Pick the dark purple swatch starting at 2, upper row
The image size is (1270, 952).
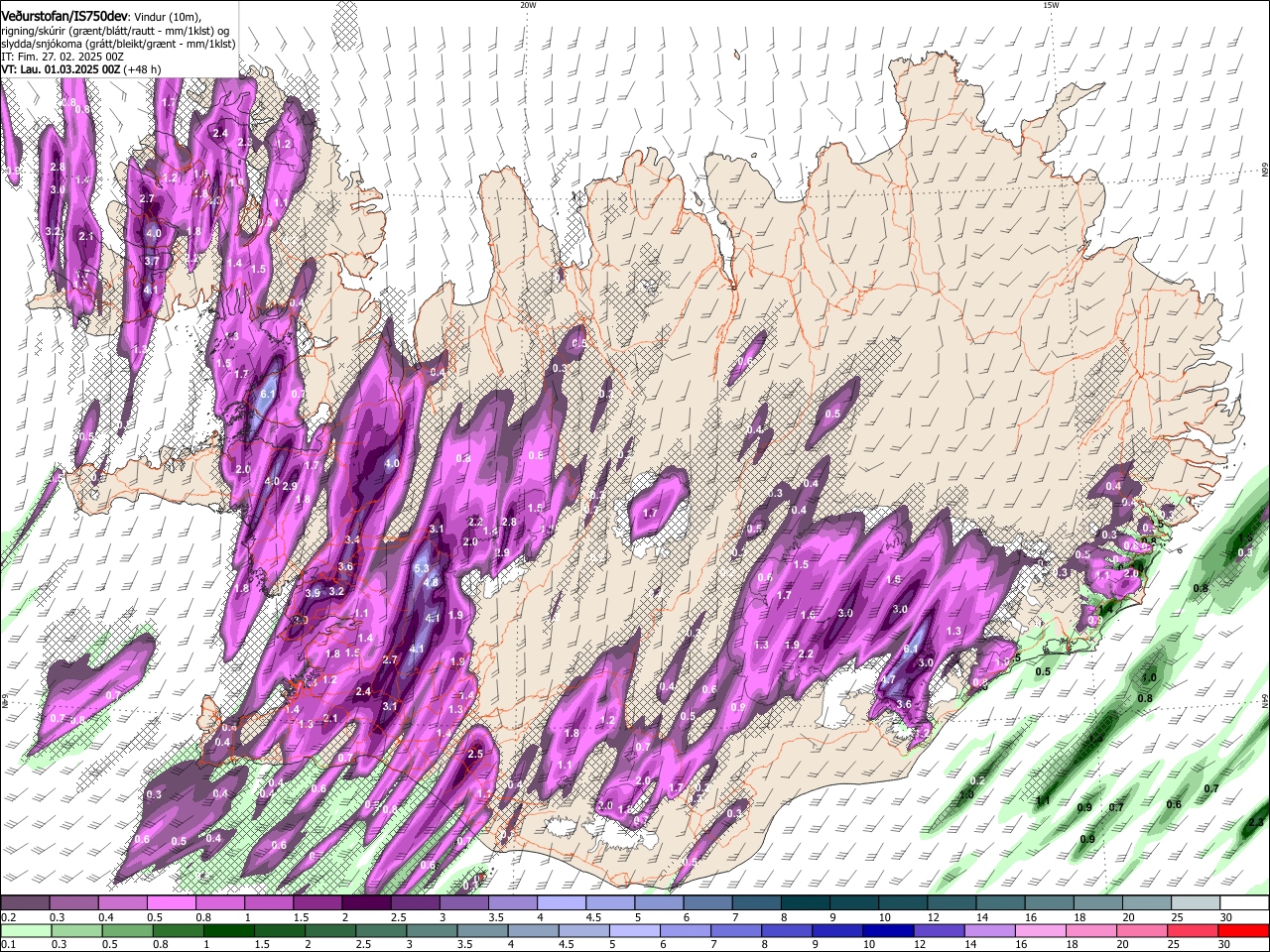(365, 903)
